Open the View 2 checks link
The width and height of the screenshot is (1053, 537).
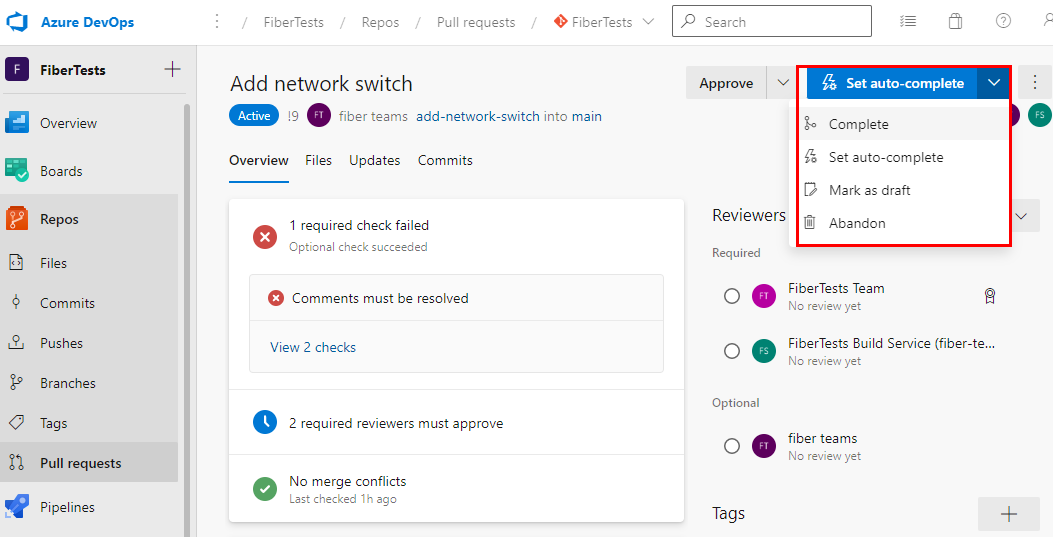pos(313,347)
